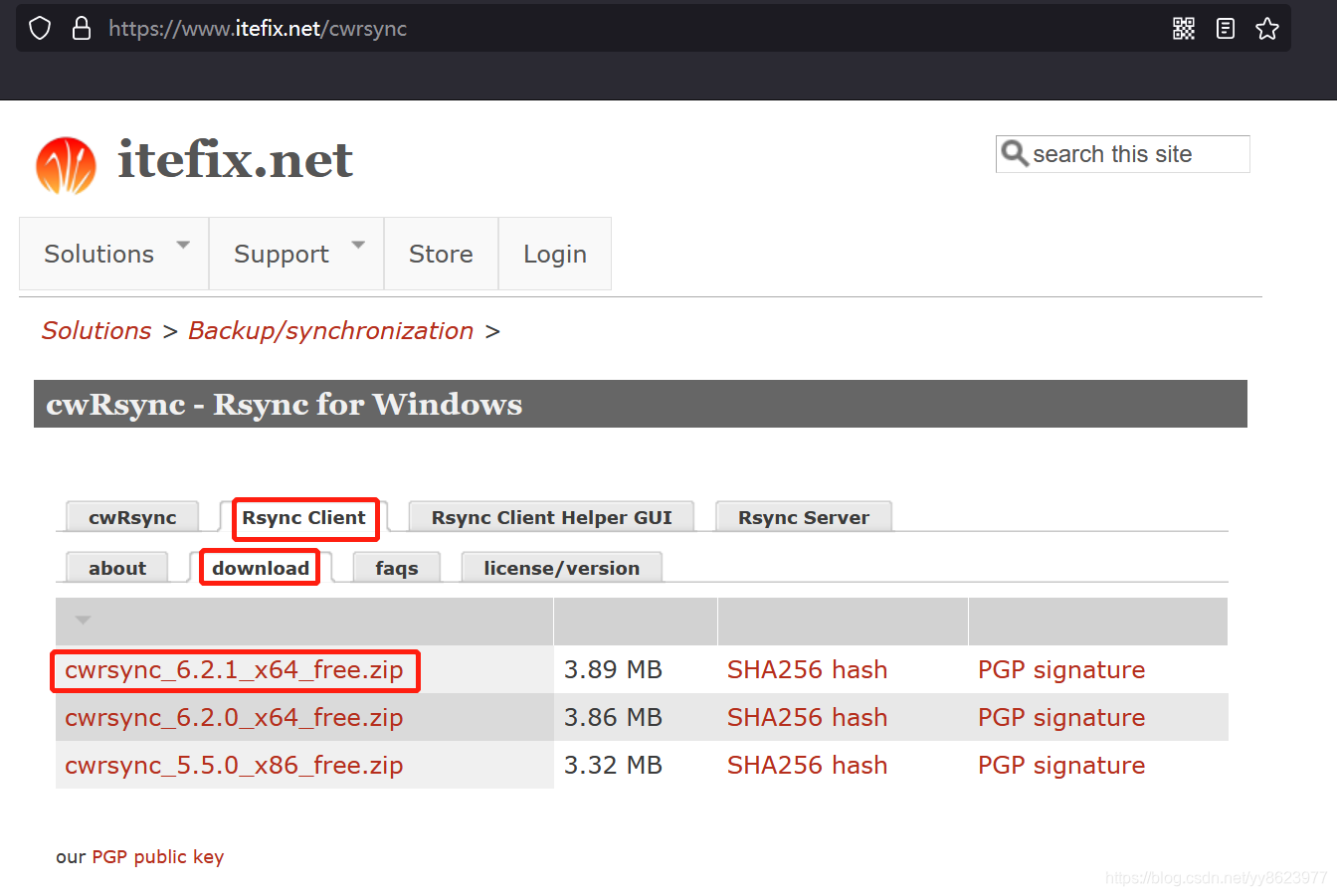Download cwrsync_6.2.1_x64_free.zip
Viewport: 1337px width, 896px height.
pos(235,669)
